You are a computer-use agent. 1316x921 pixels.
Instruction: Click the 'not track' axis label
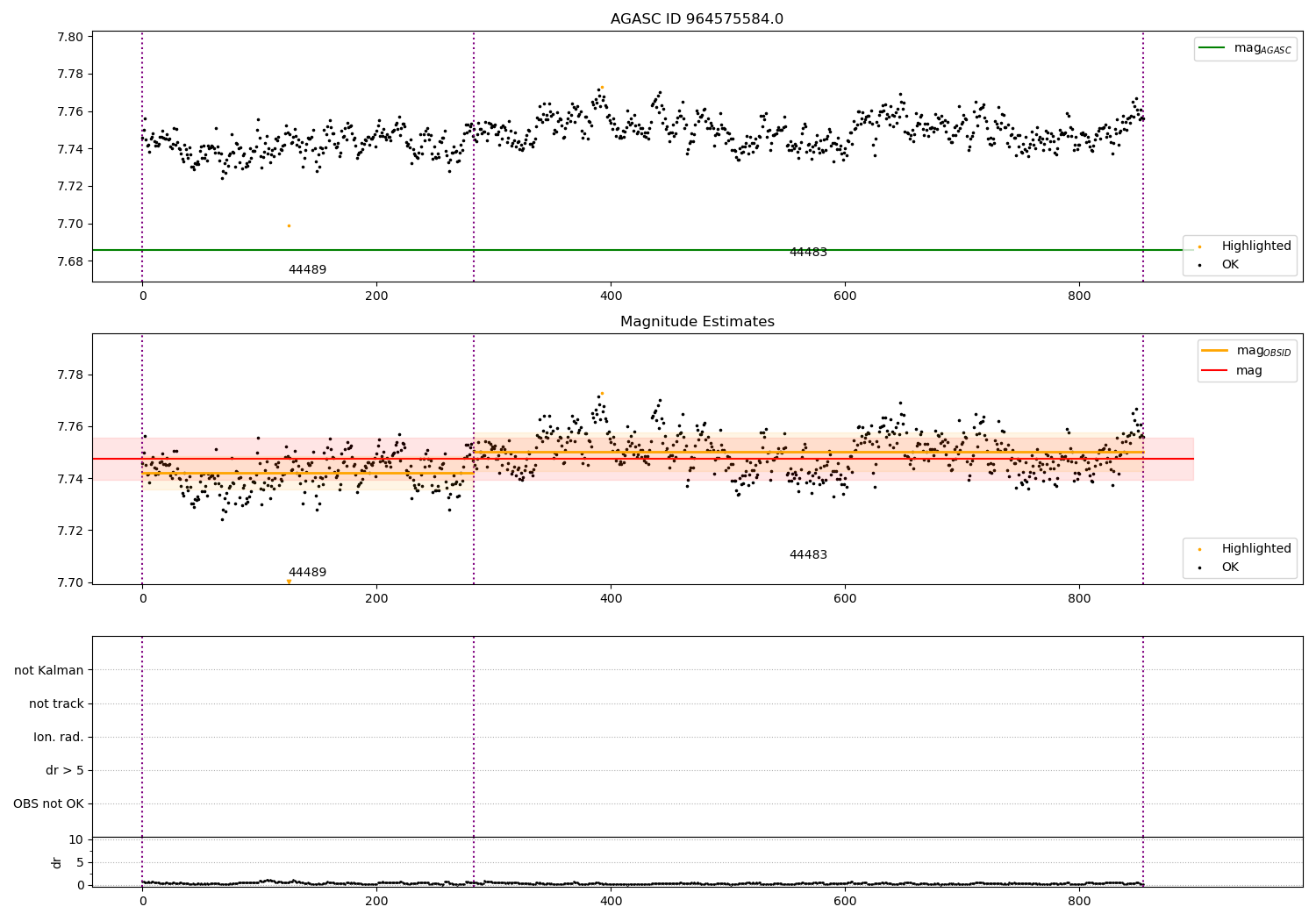(56, 703)
